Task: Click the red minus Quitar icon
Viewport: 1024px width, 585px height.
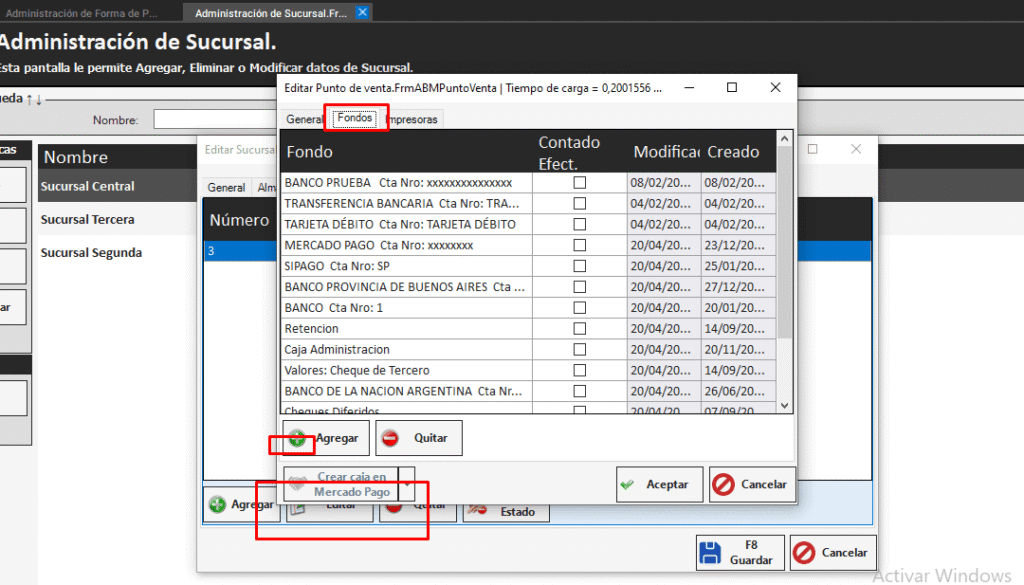Action: (x=391, y=438)
